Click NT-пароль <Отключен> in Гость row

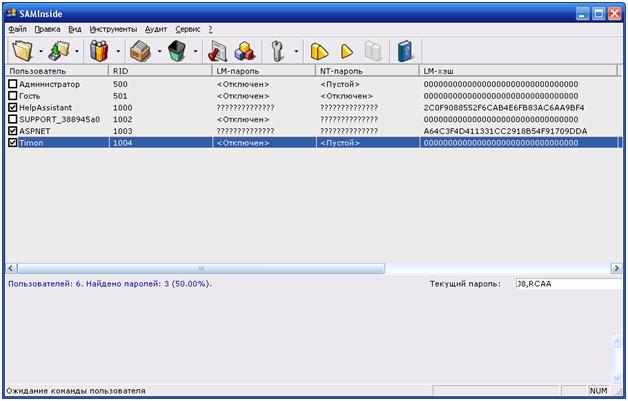(346, 96)
